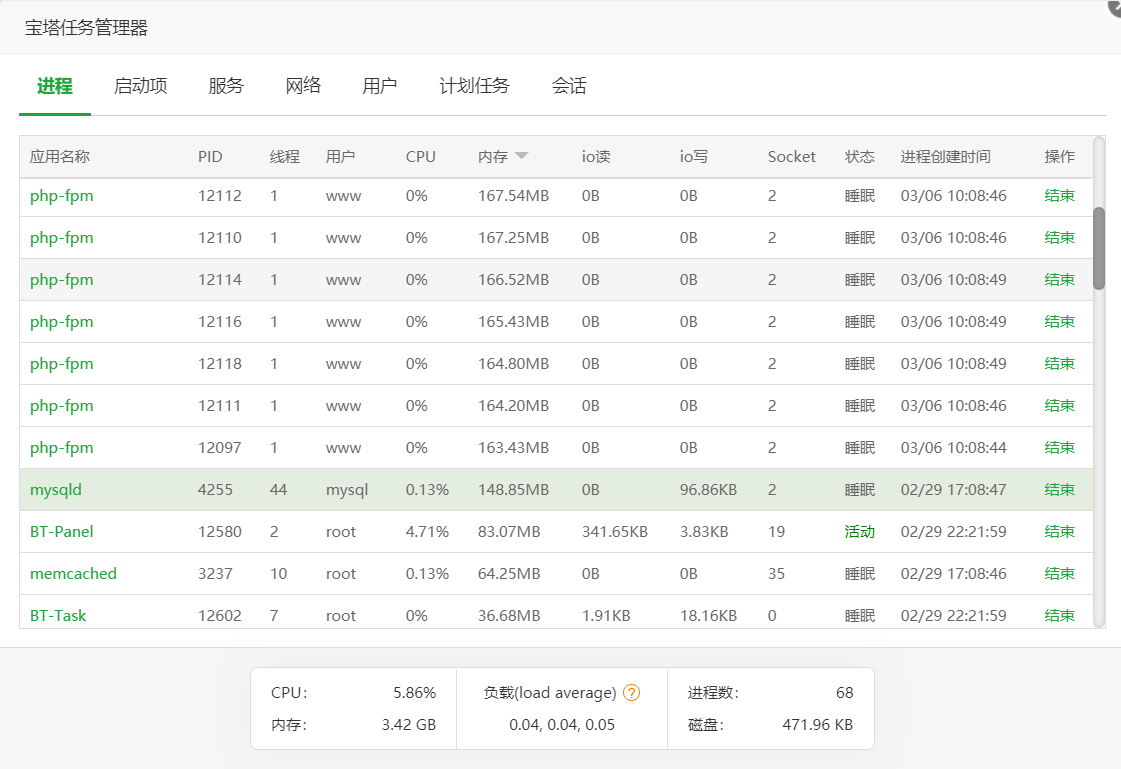The width and height of the screenshot is (1121, 769).
Task: Sort by the CPU column header
Action: coord(421,157)
